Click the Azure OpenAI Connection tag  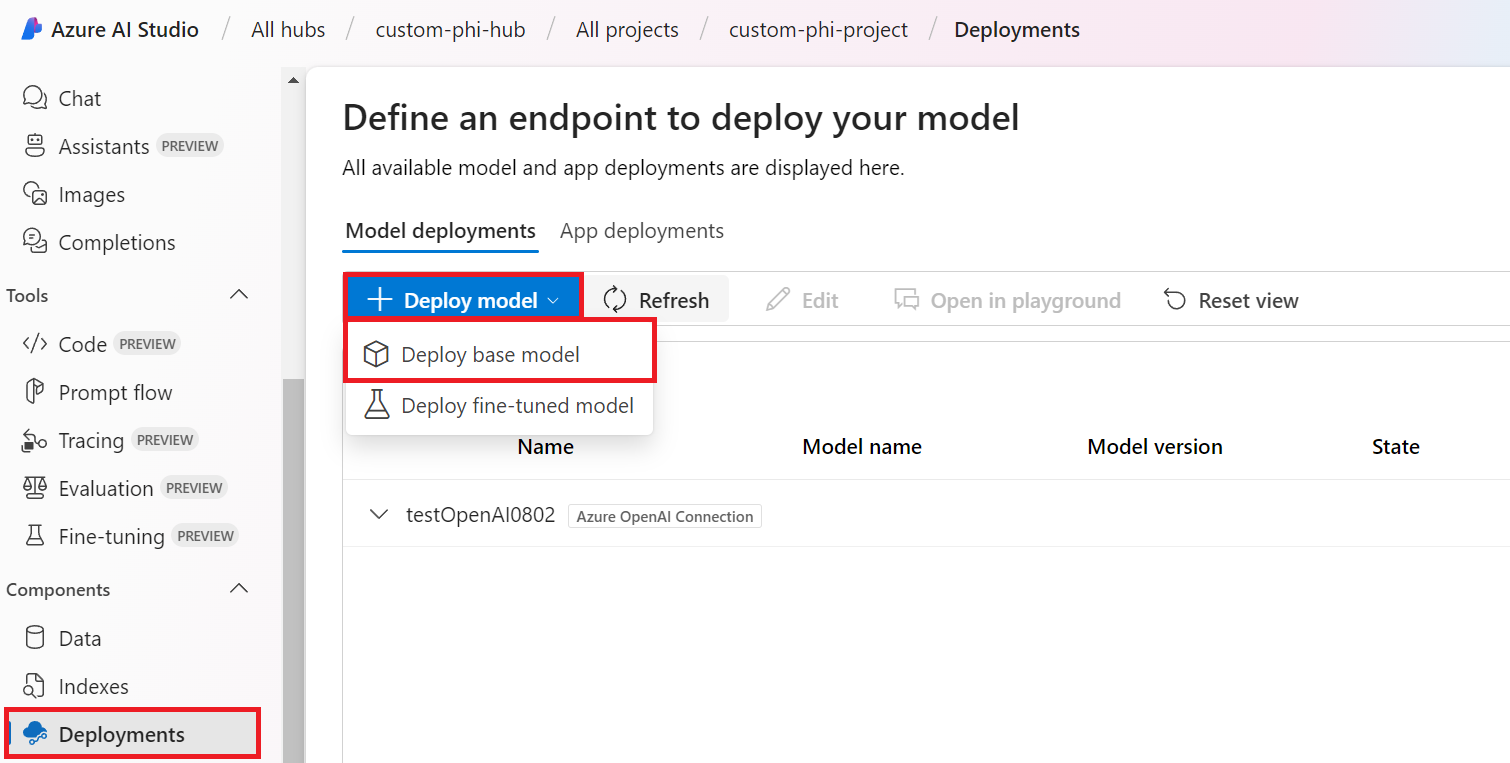point(665,516)
